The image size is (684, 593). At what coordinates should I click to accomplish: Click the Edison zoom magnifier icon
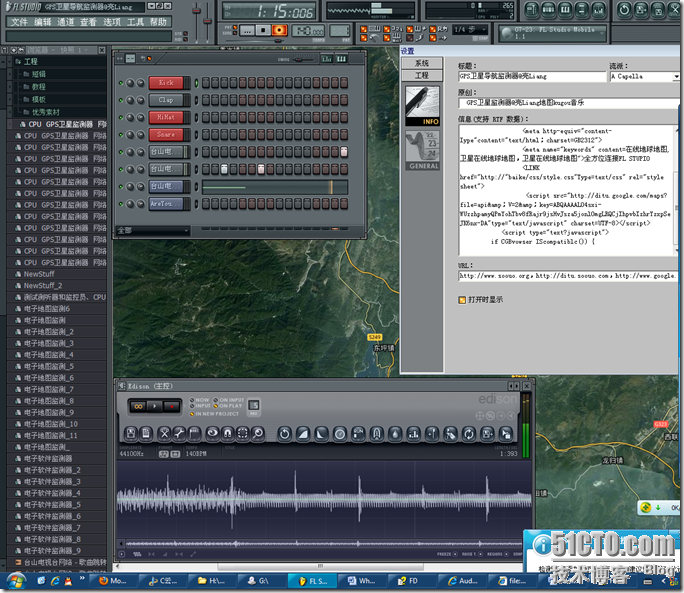click(258, 433)
